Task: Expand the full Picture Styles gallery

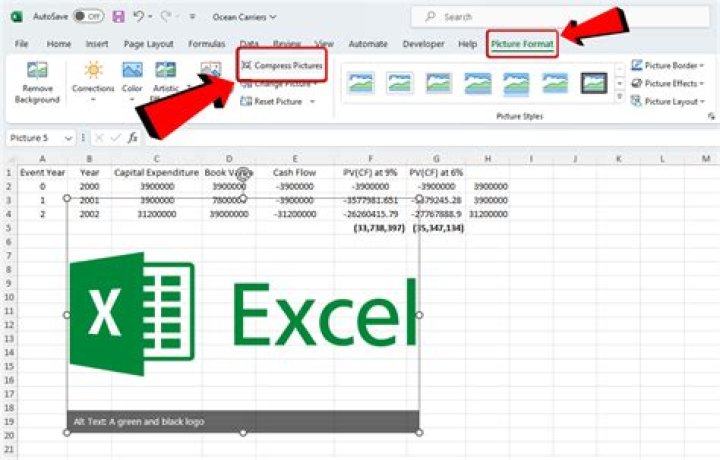Action: [x=619, y=97]
